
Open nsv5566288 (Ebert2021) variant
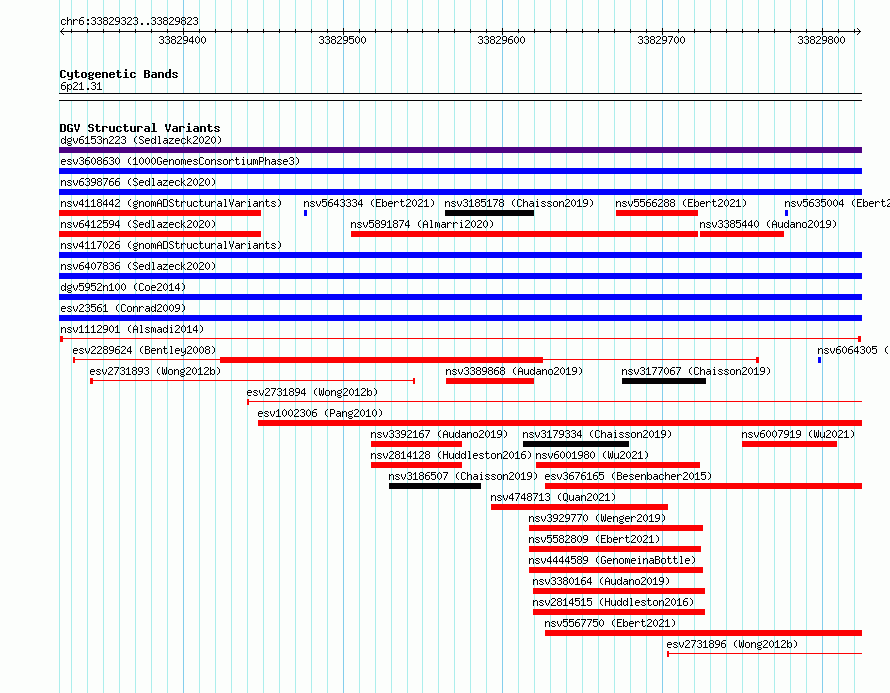coord(681,203)
